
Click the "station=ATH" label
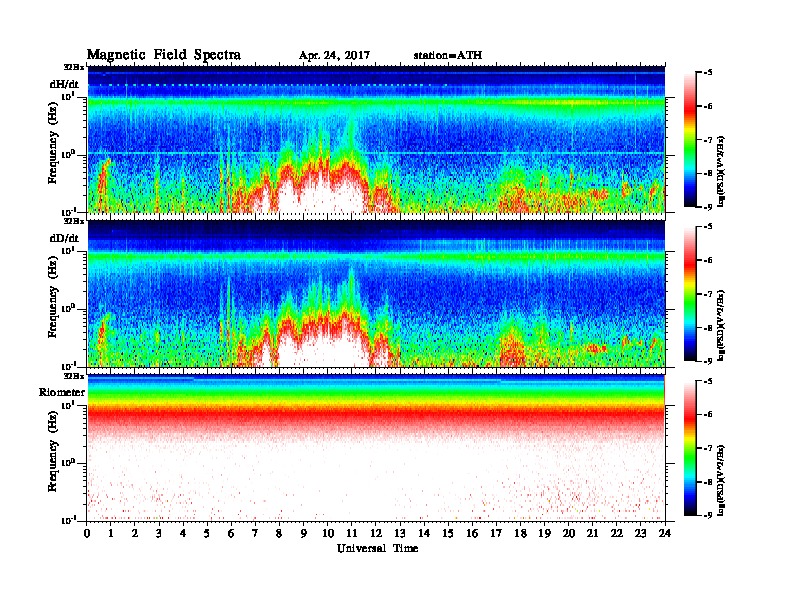448,55
